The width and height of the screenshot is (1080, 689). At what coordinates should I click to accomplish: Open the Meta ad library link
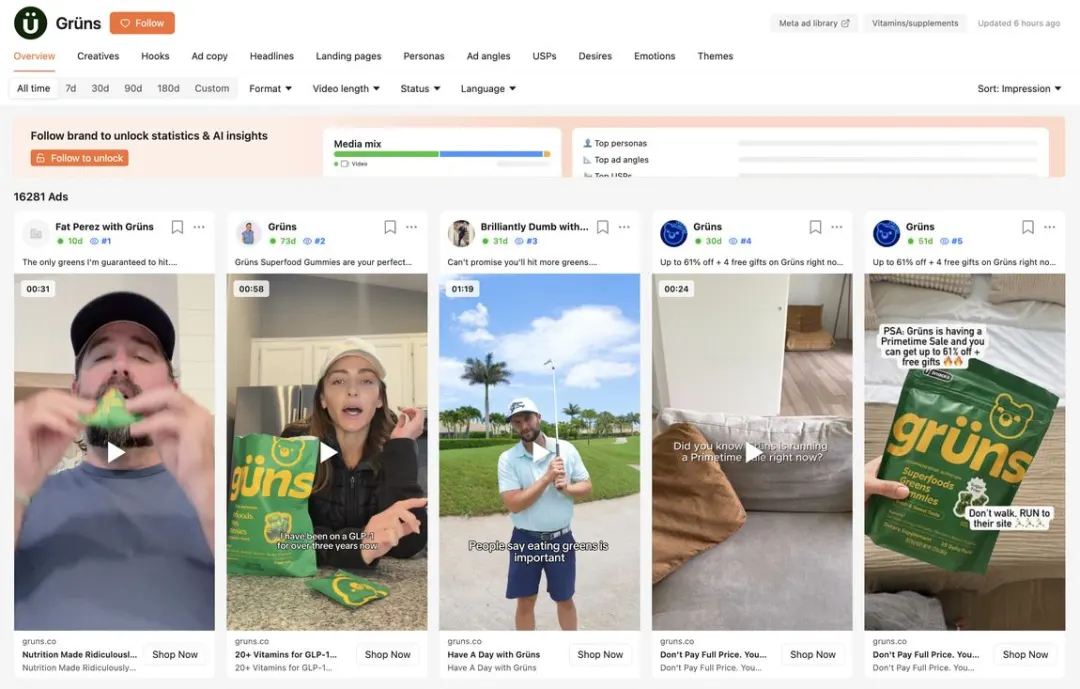[814, 23]
